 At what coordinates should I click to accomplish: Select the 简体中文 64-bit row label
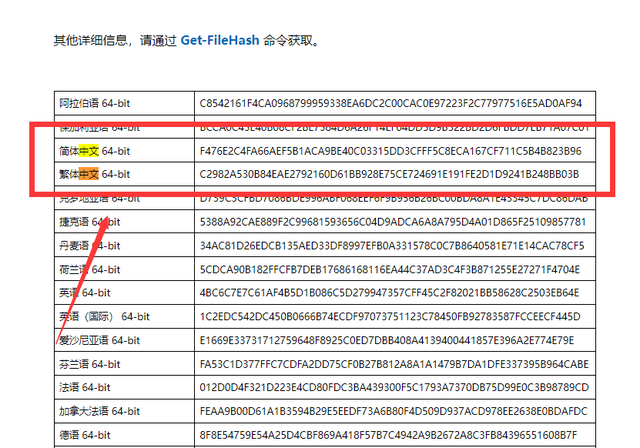pyautogui.click(x=94, y=151)
